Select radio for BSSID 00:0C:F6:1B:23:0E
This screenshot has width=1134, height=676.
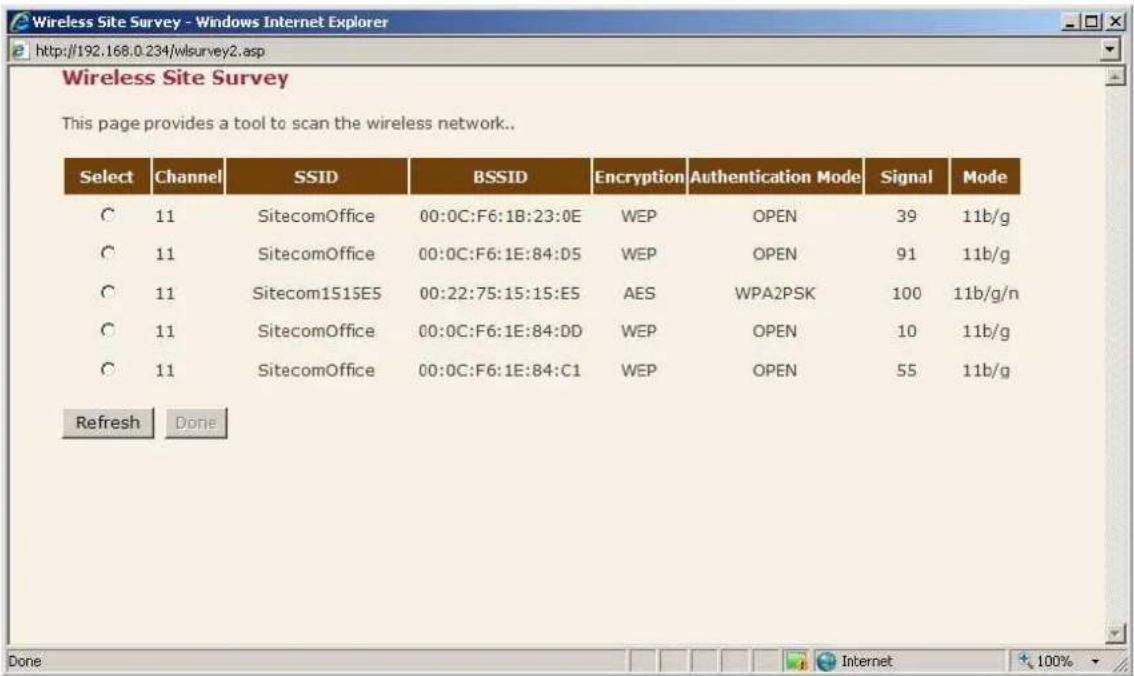108,215
